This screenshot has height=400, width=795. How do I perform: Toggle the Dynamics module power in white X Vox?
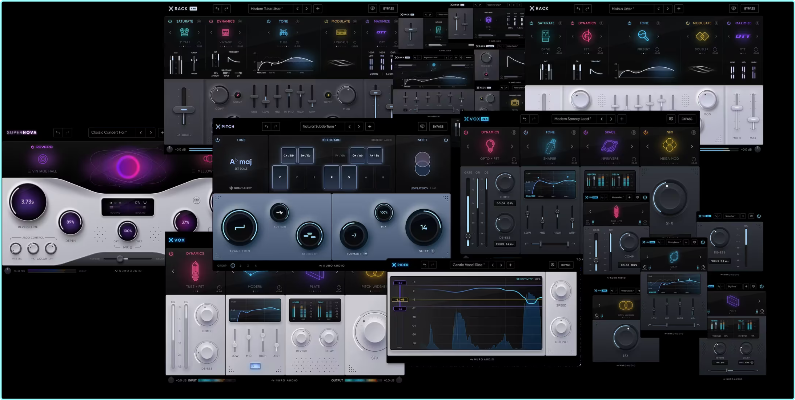click(x=170, y=253)
